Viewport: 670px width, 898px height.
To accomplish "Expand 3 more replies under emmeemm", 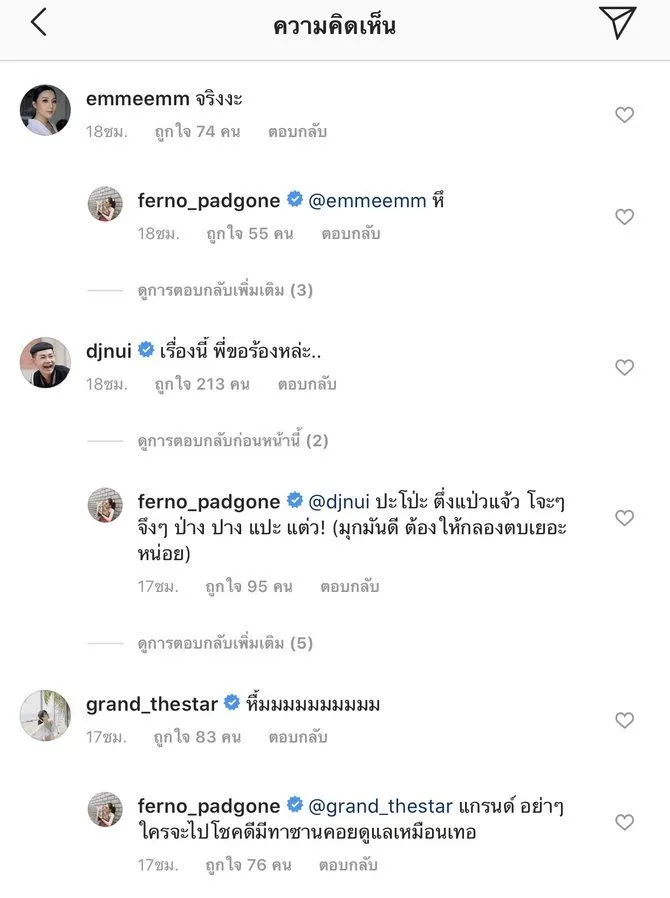I will pos(225,291).
